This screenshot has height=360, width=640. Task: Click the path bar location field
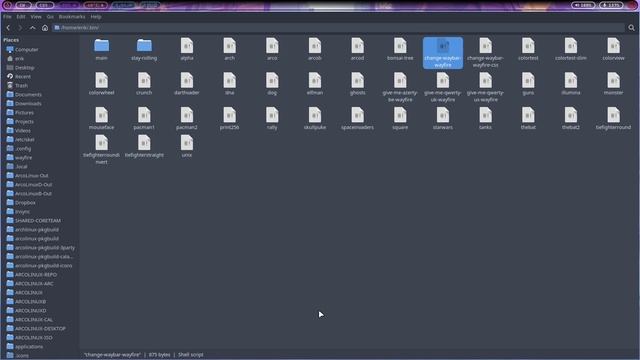click(x=338, y=28)
